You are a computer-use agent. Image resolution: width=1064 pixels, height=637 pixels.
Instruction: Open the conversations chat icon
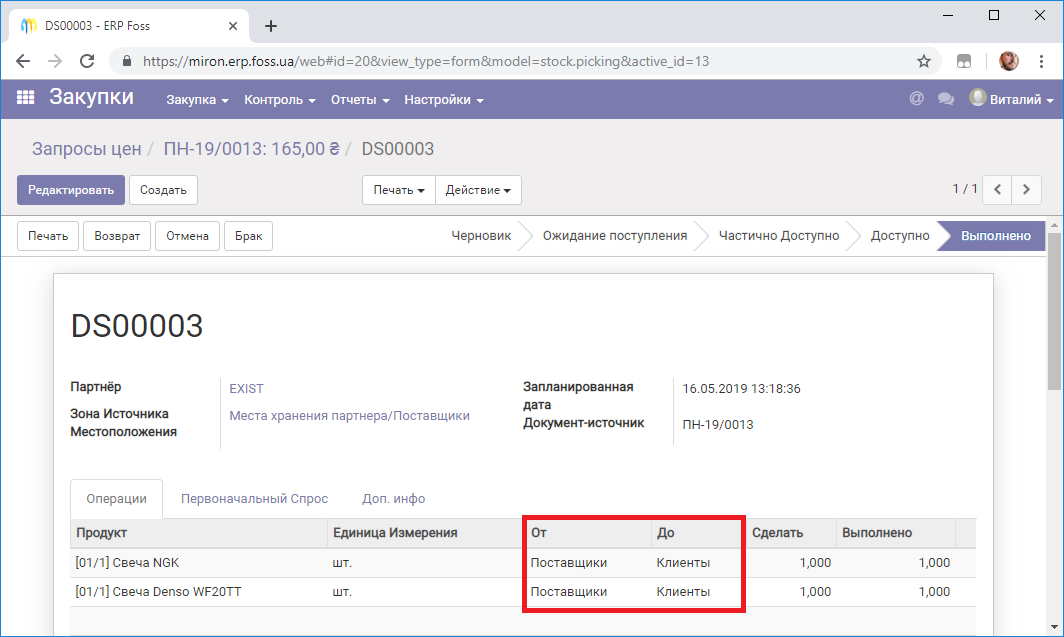tap(945, 99)
